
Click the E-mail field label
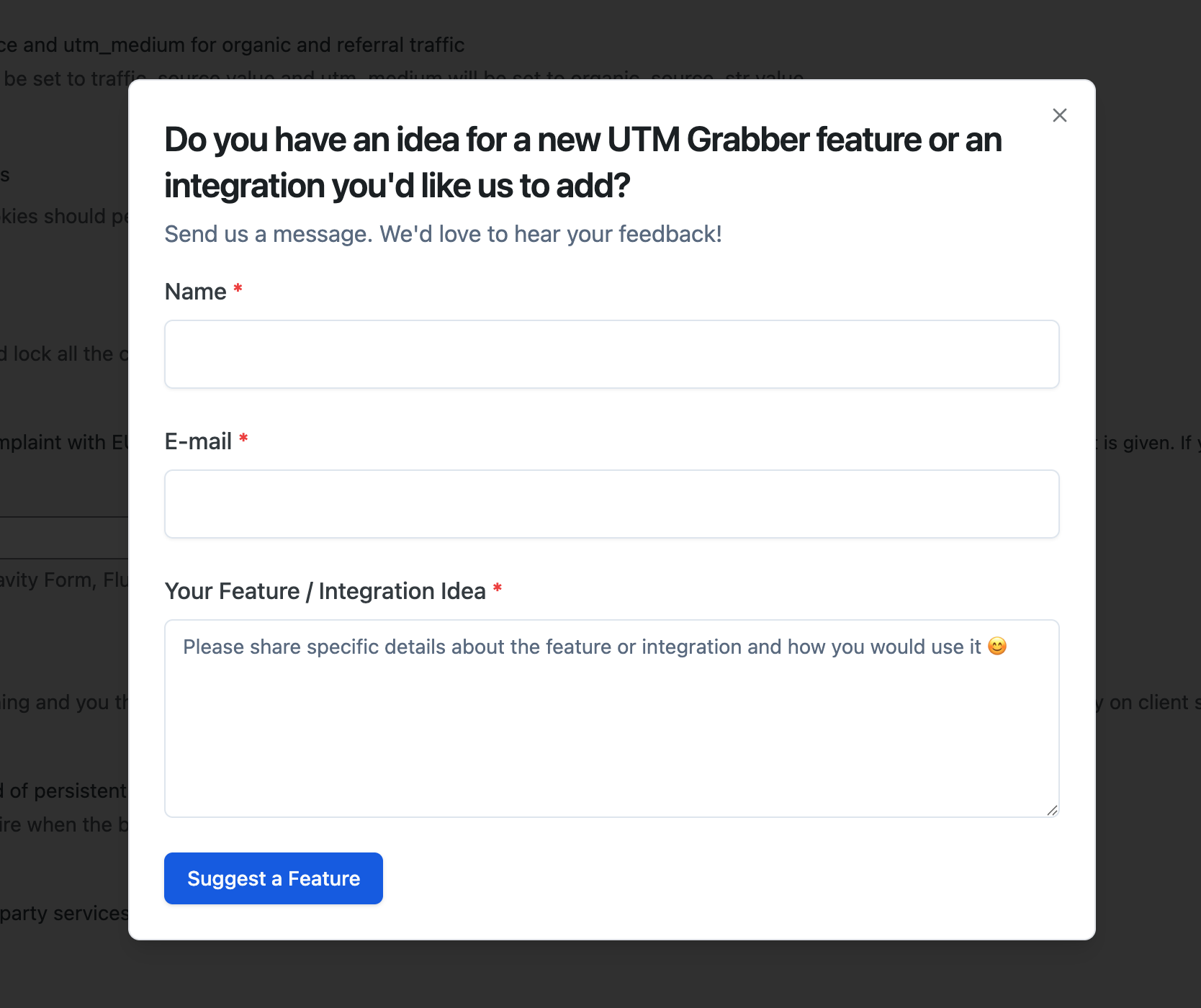(198, 441)
